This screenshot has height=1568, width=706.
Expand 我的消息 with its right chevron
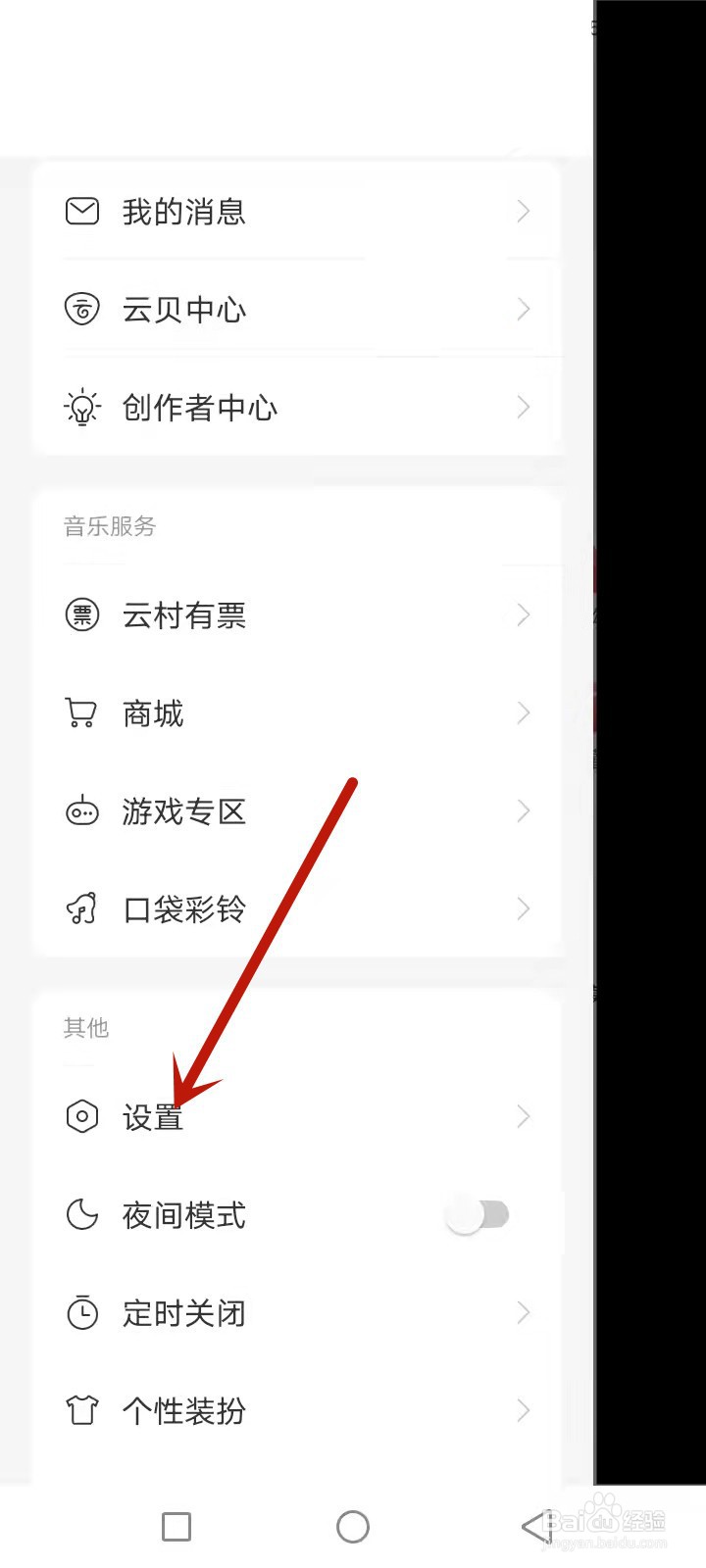pyautogui.click(x=524, y=211)
